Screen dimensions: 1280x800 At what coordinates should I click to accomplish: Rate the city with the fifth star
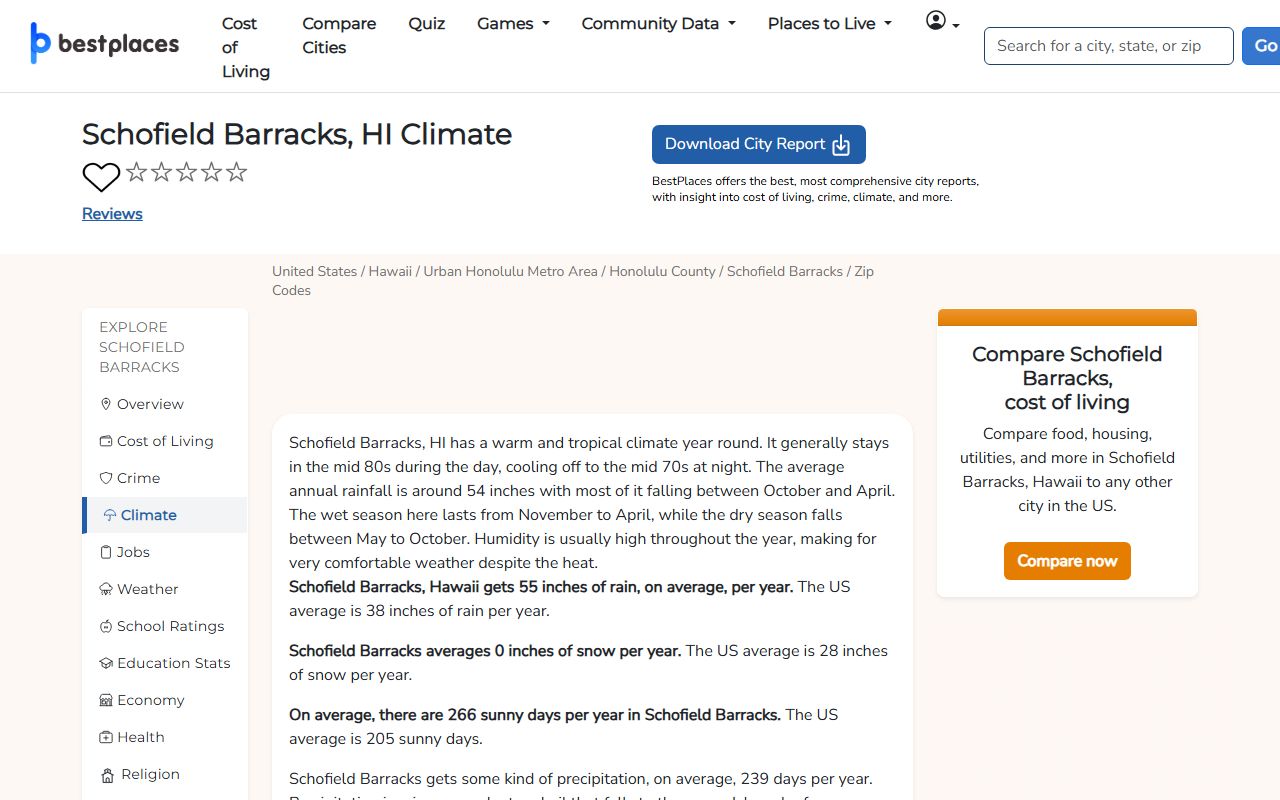(237, 172)
